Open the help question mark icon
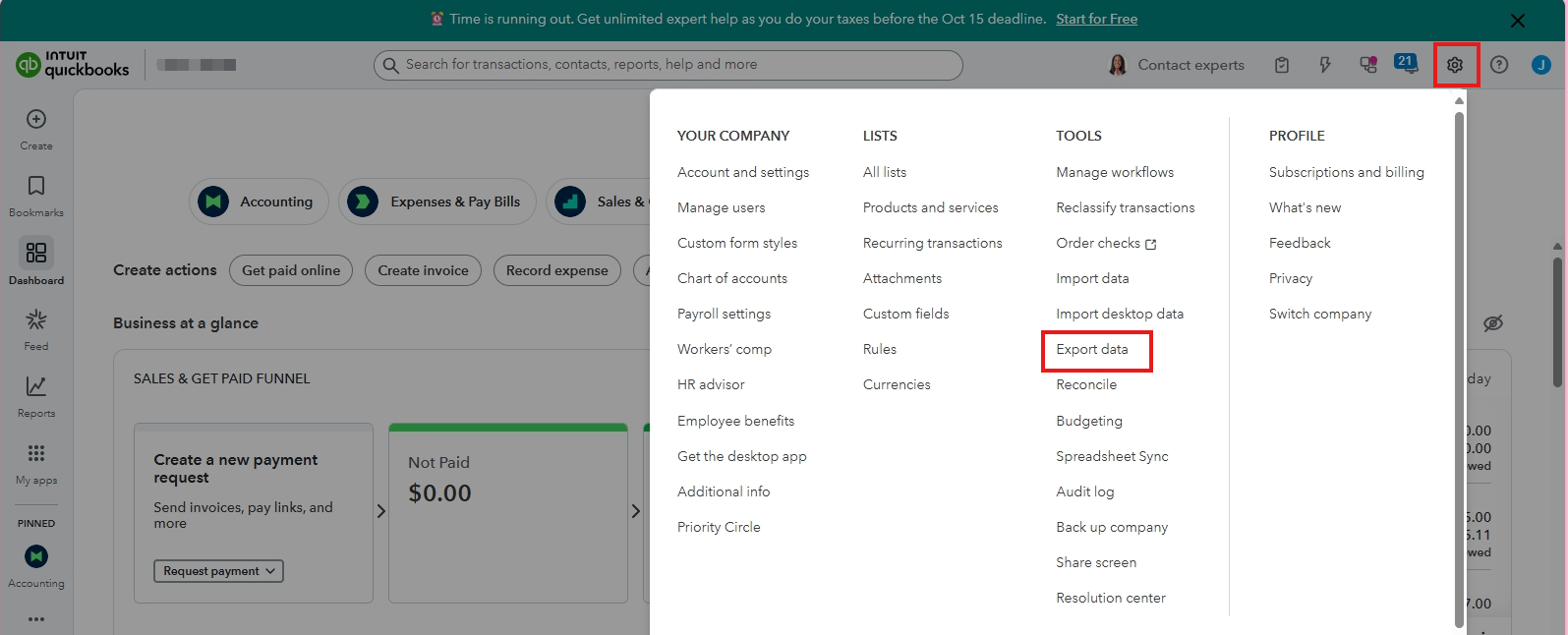The width and height of the screenshot is (1568, 635). [x=1498, y=65]
